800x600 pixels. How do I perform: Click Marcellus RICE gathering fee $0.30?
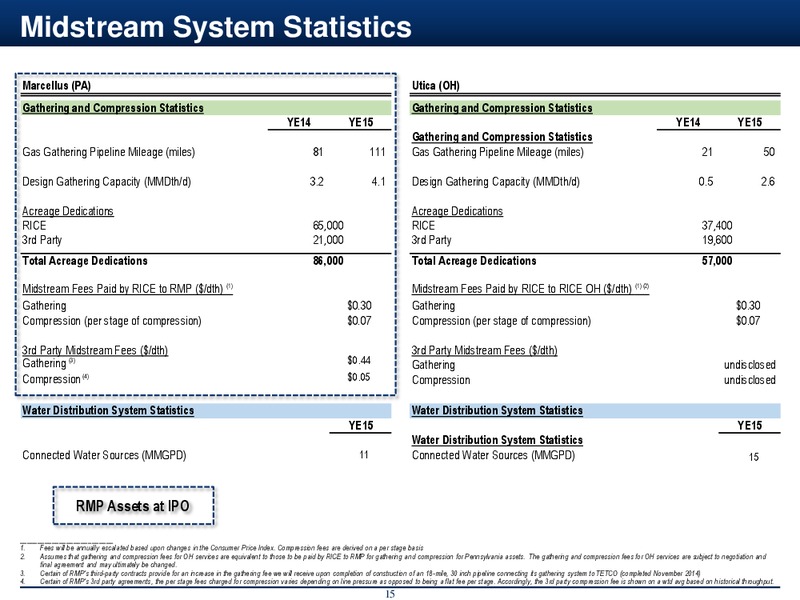[x=359, y=306]
